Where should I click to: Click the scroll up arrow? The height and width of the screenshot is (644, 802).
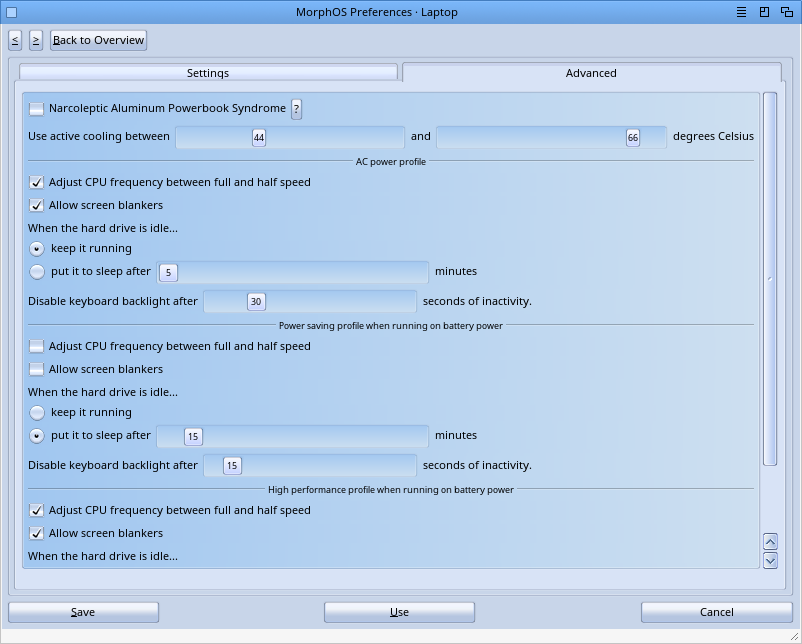(x=770, y=541)
